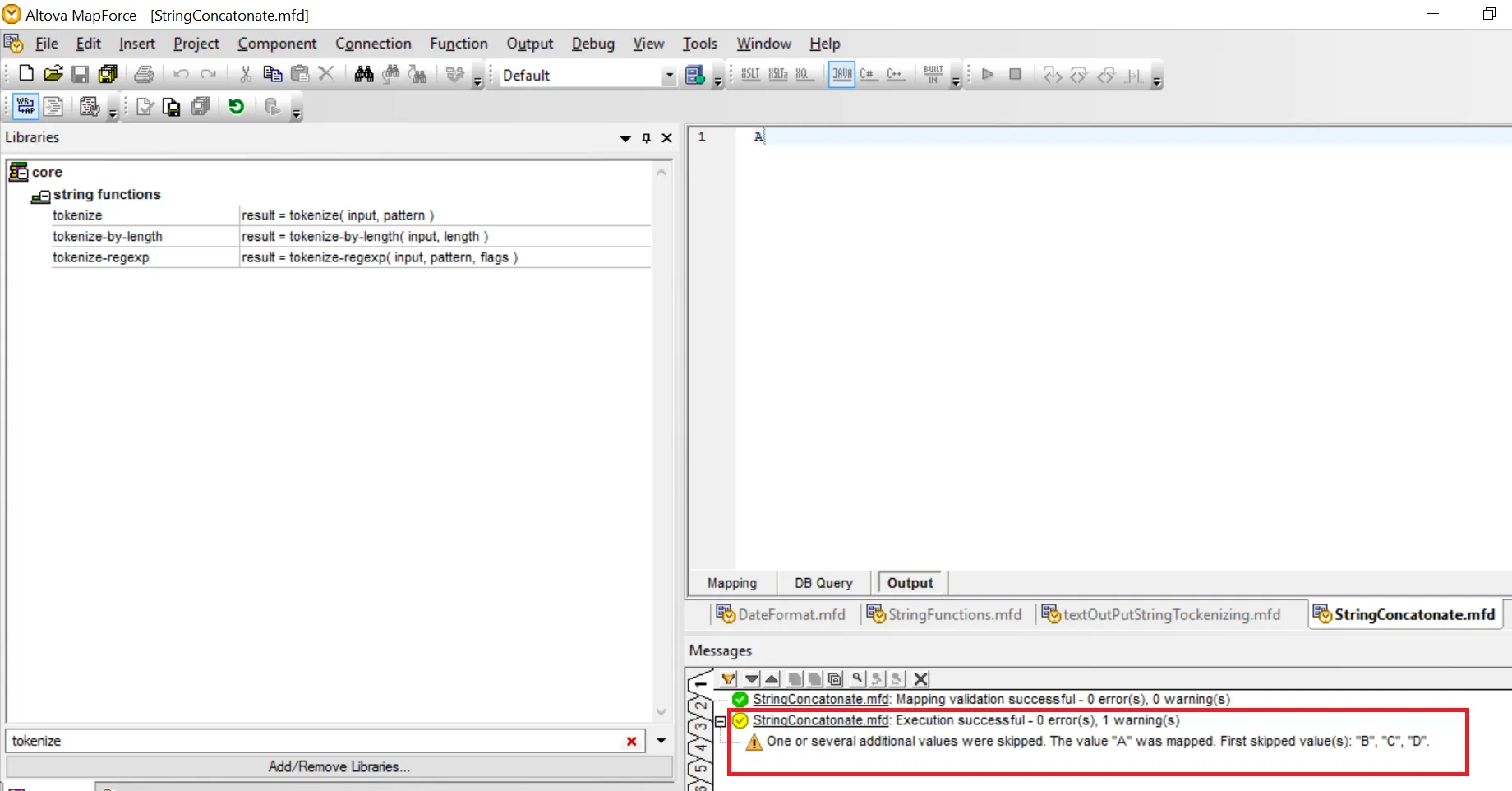Click Add/Remove Libraries button
This screenshot has height=791, width=1512.
click(339, 766)
